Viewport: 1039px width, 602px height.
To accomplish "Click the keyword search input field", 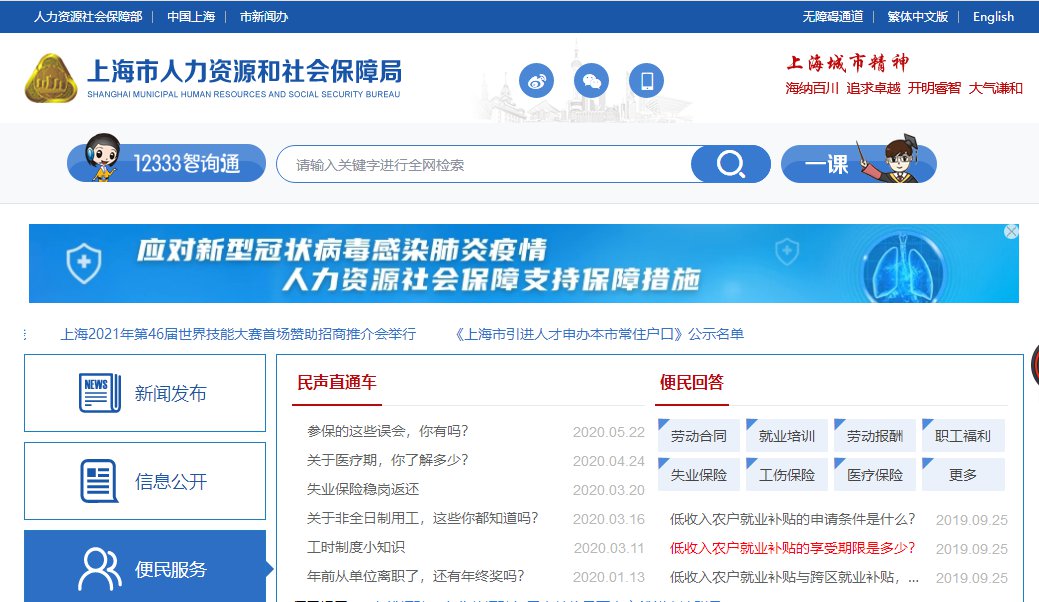I will point(485,165).
